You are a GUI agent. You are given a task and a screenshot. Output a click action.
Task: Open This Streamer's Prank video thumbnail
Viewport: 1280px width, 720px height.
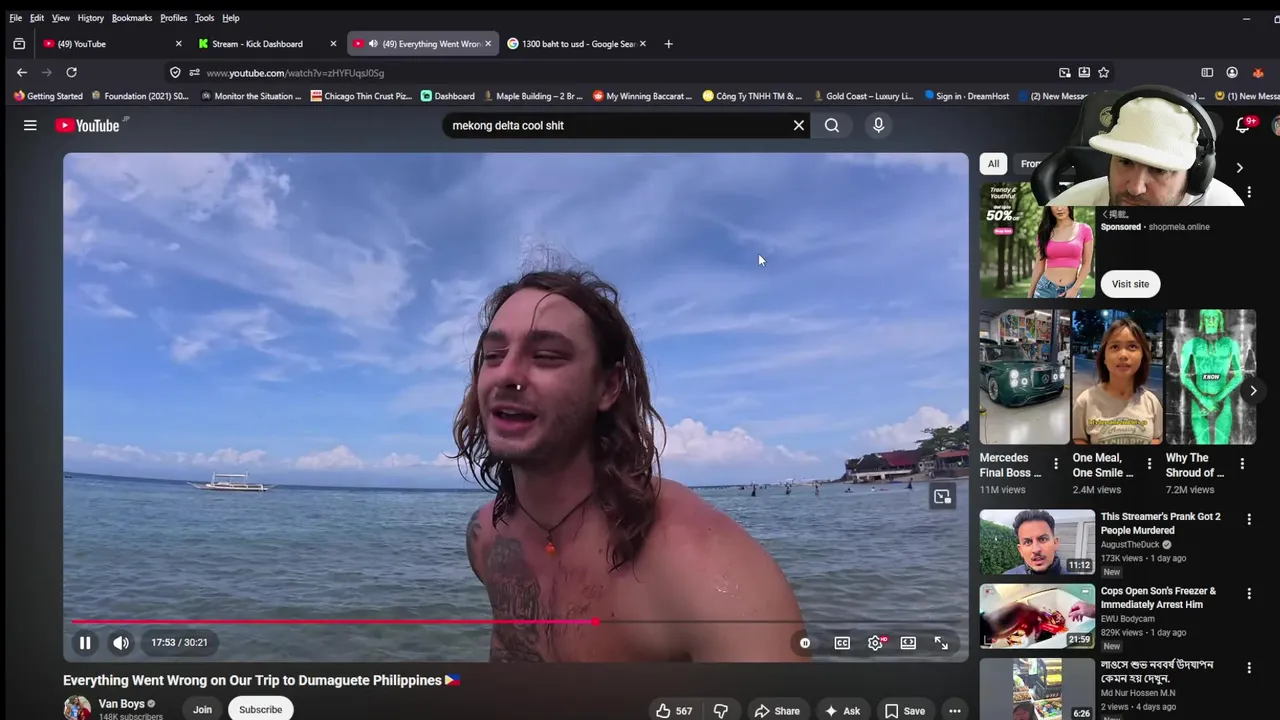1037,542
